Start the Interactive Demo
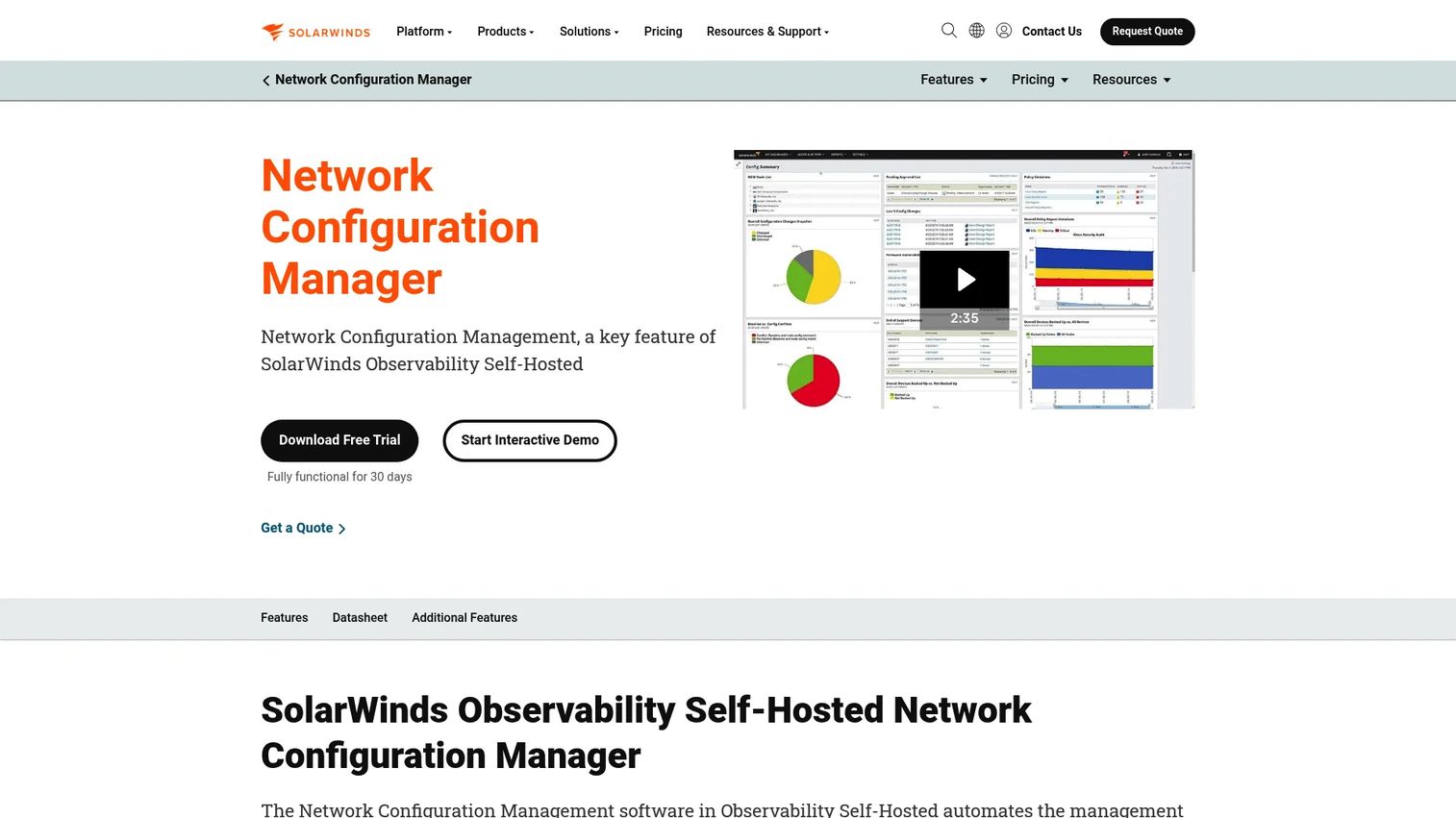Viewport: 1456px width, 818px height. (x=530, y=440)
